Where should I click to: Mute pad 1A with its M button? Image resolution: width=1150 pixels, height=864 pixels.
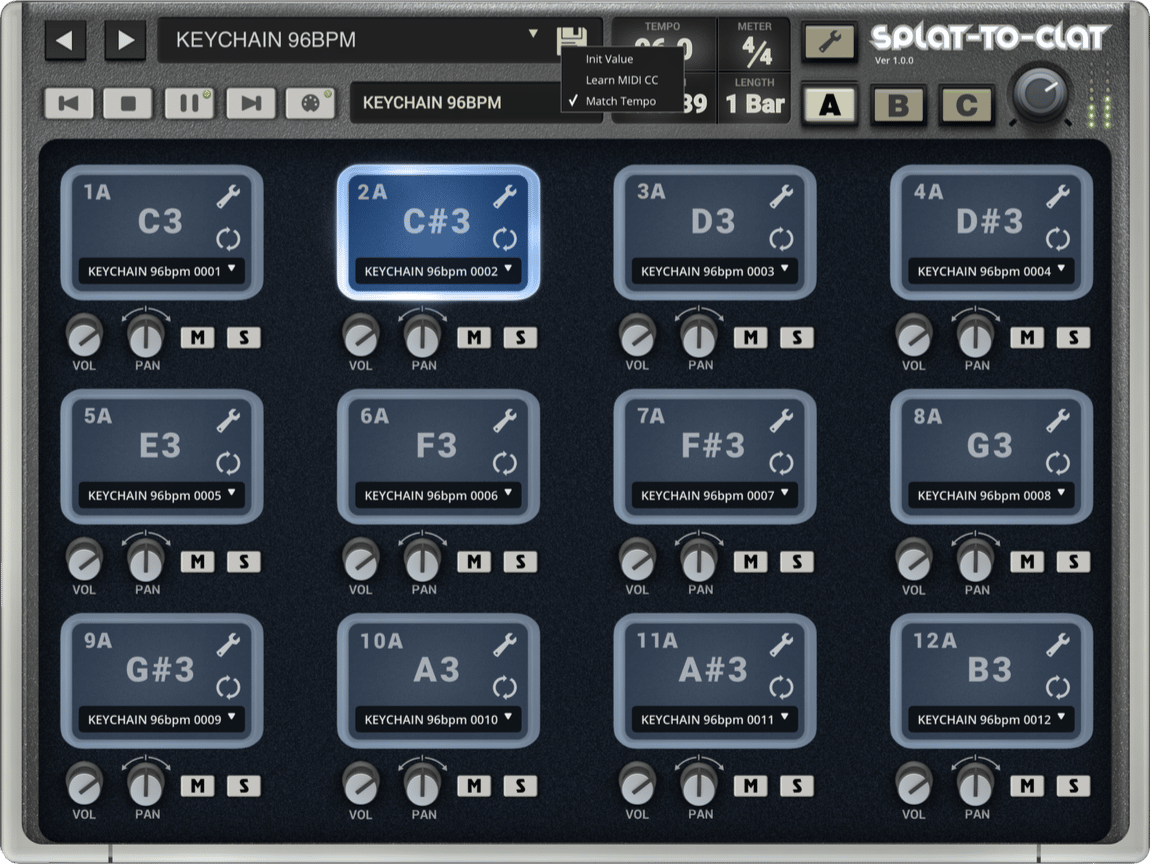(197, 338)
